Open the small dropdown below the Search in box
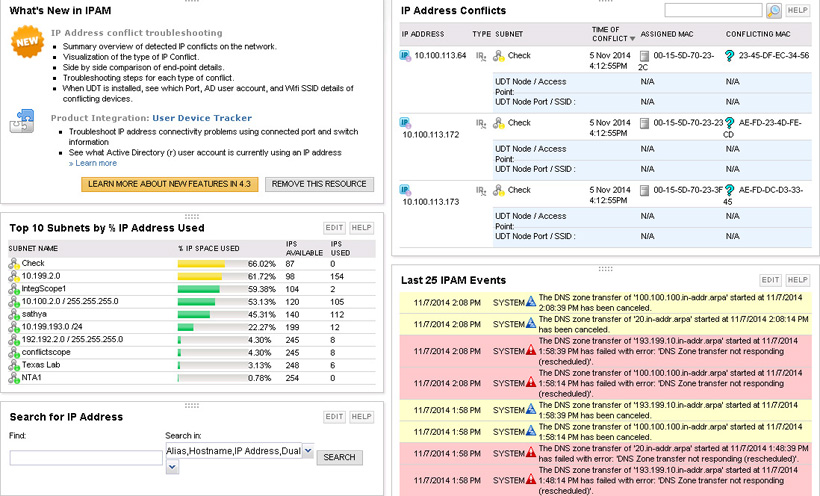 [170, 468]
